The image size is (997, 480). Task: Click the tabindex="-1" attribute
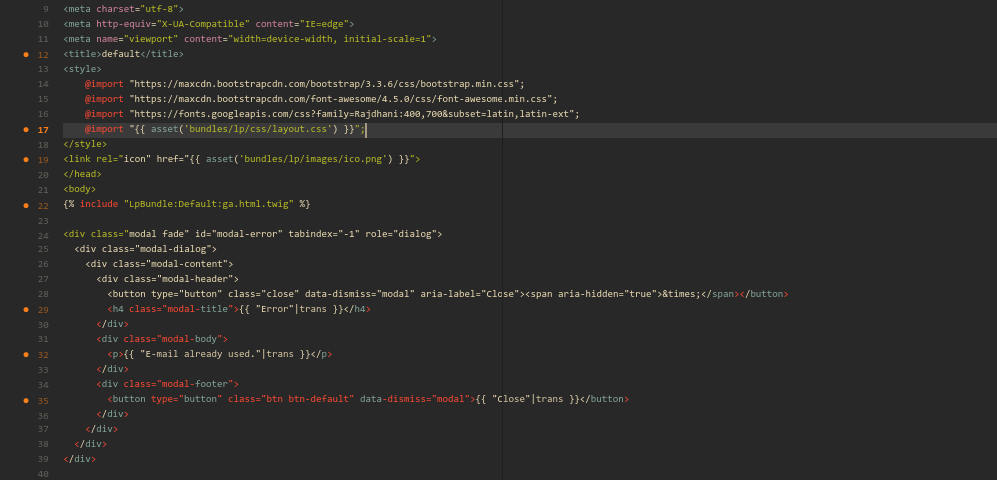click(x=324, y=234)
